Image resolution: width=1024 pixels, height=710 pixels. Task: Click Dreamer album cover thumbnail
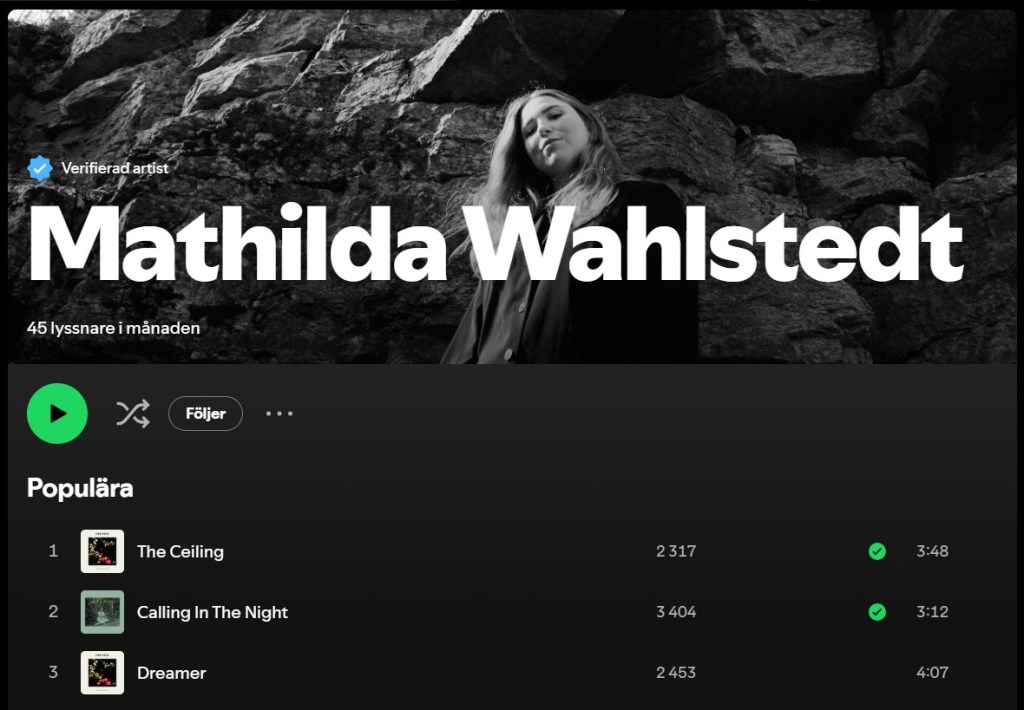coord(102,673)
